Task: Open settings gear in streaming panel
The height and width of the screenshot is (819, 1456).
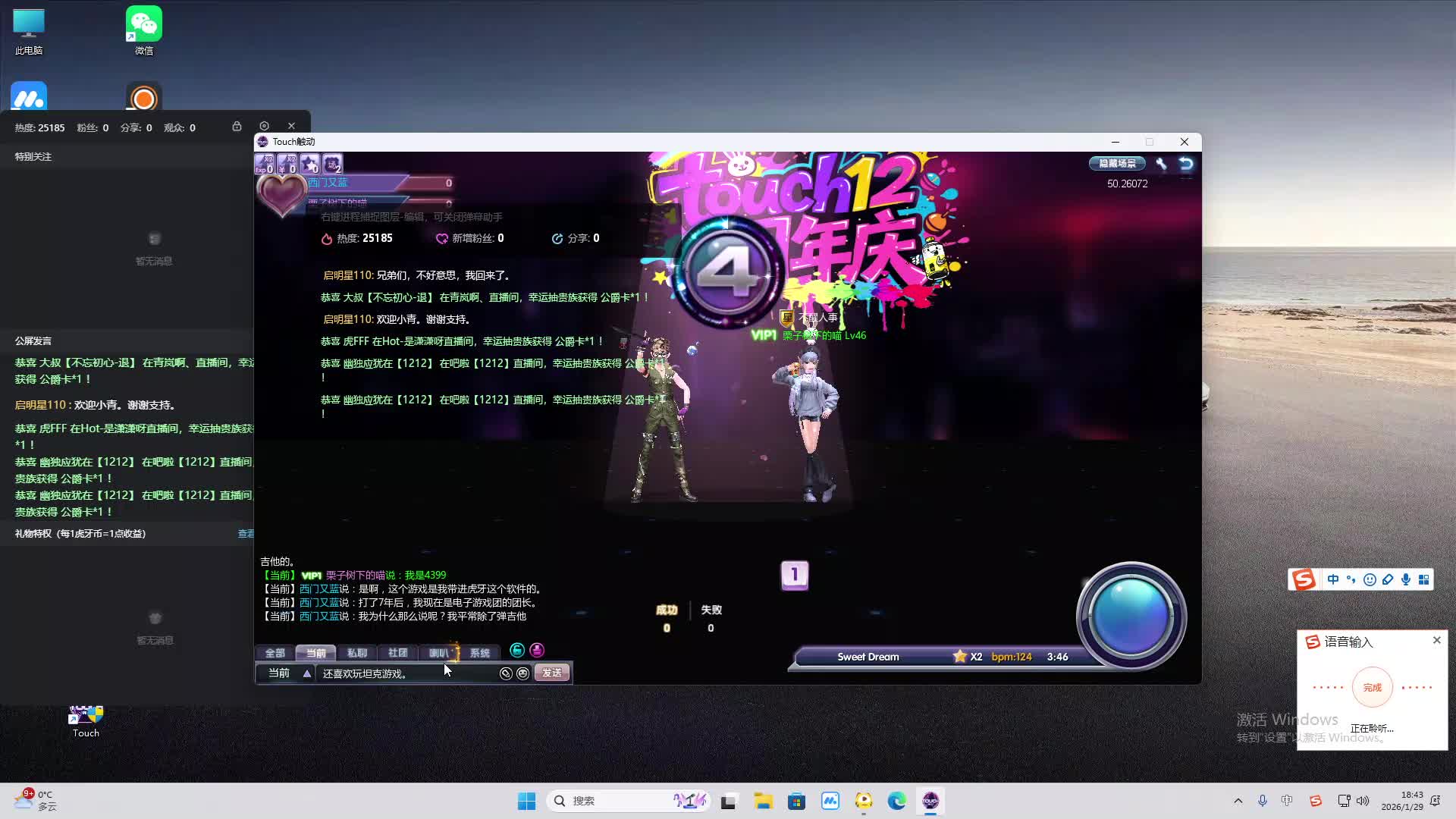Action: (x=264, y=127)
